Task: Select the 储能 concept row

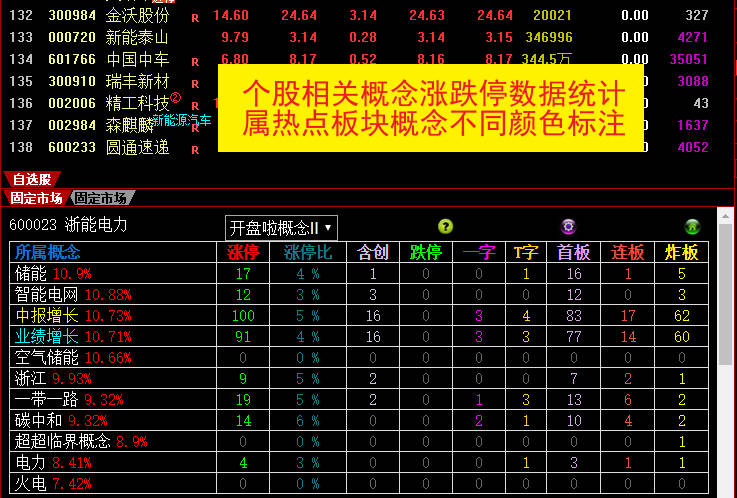Action: pos(30,273)
